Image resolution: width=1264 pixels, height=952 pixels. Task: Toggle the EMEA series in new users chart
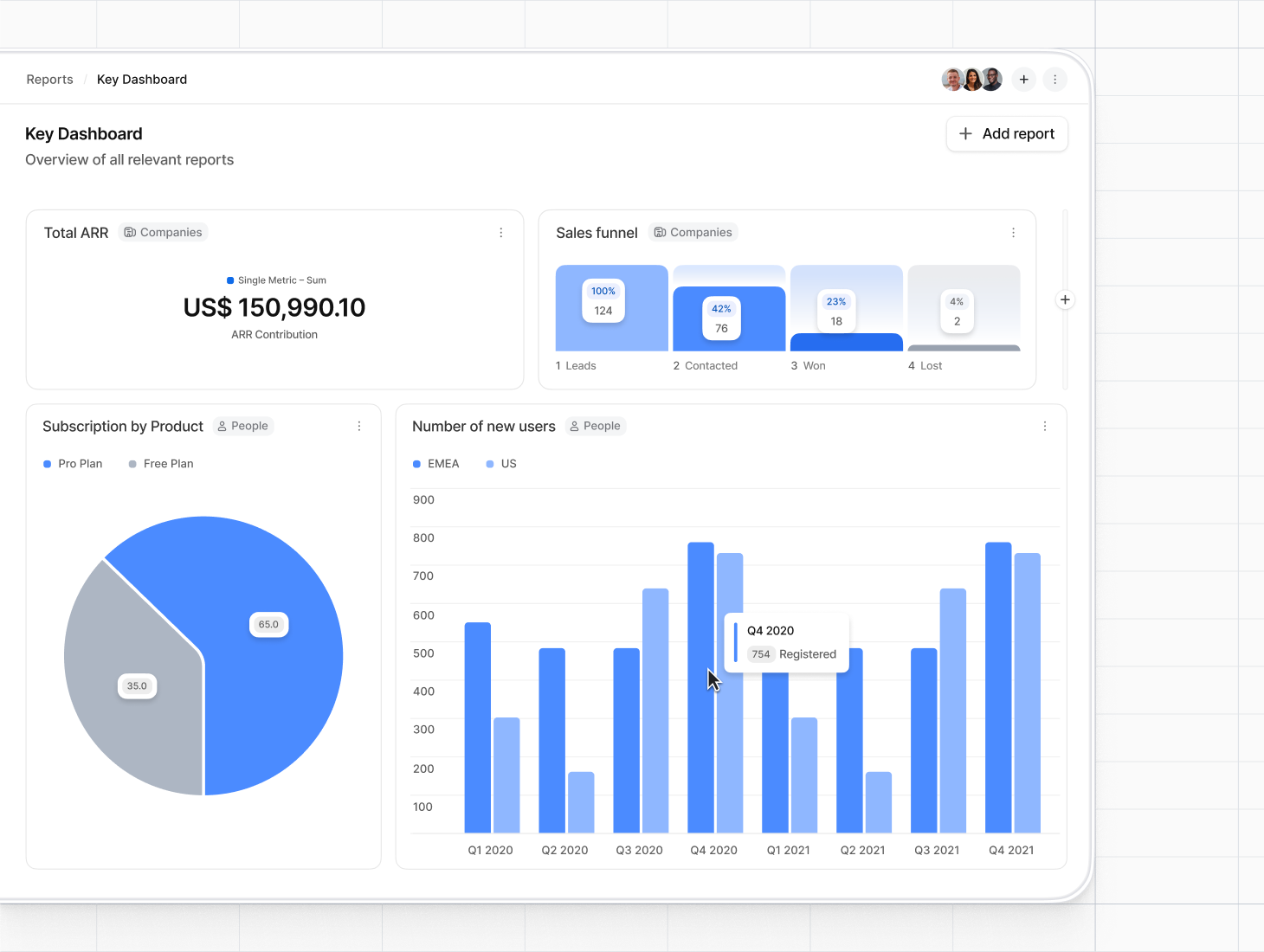coord(436,463)
